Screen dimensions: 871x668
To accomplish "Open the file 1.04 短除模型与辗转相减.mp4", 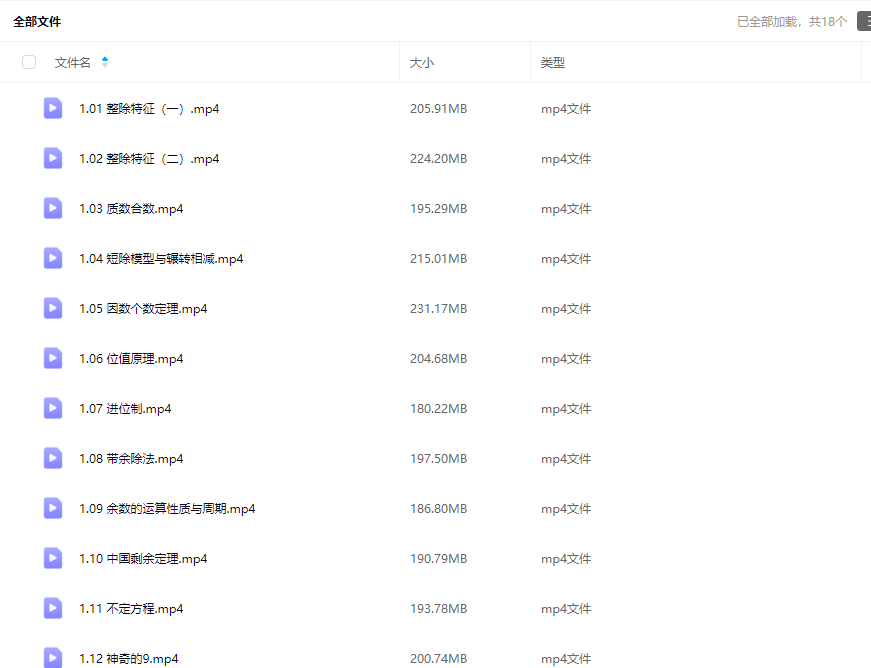I will click(x=161, y=259).
